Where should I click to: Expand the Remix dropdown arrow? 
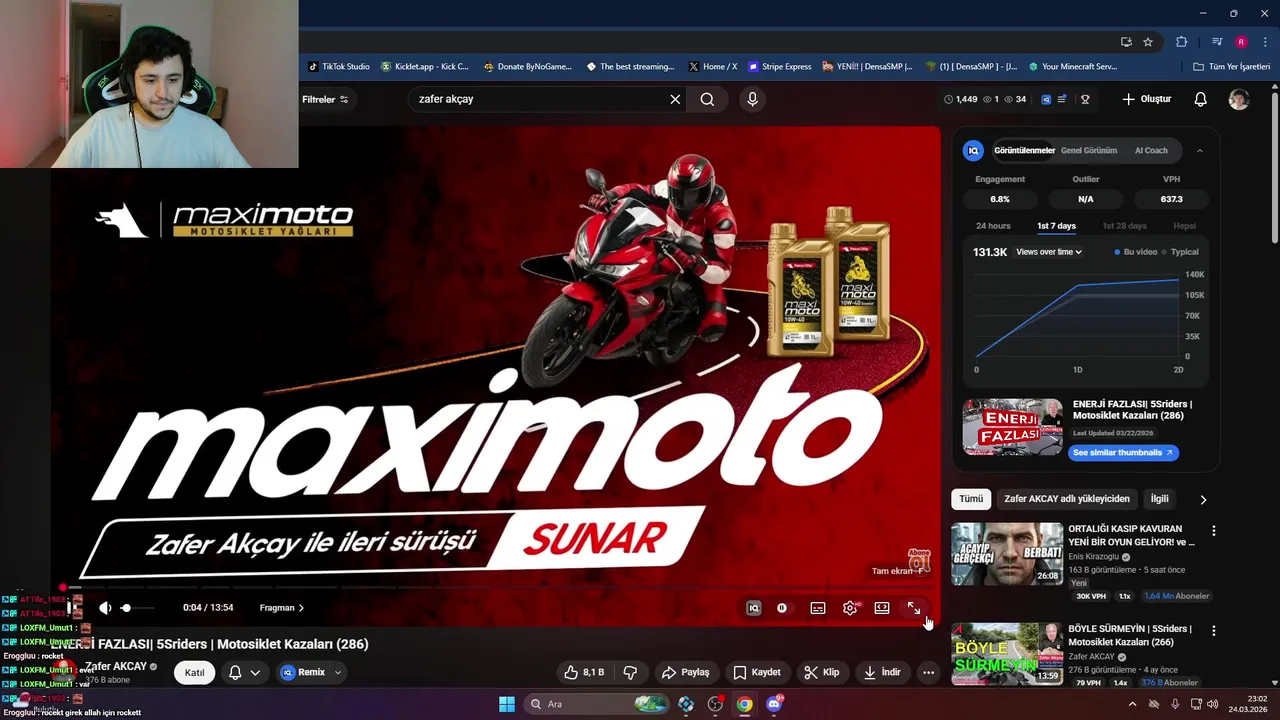[x=338, y=672]
